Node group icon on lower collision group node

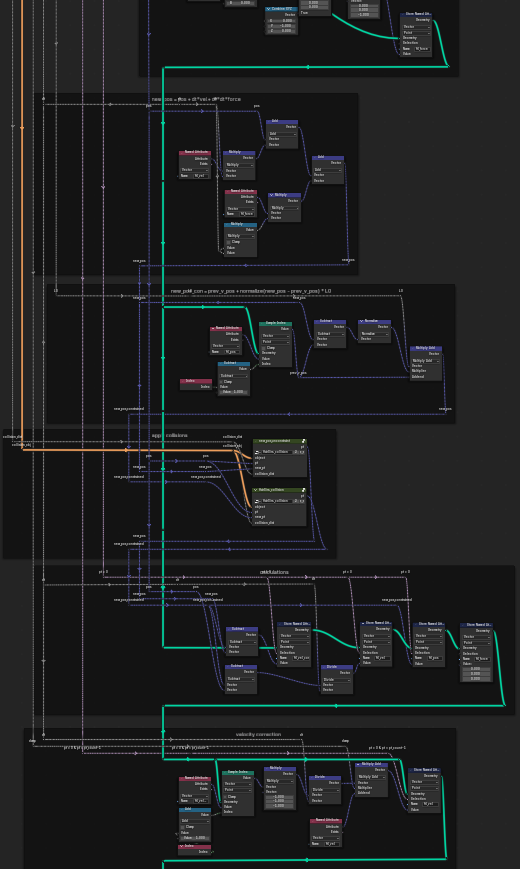303,490
